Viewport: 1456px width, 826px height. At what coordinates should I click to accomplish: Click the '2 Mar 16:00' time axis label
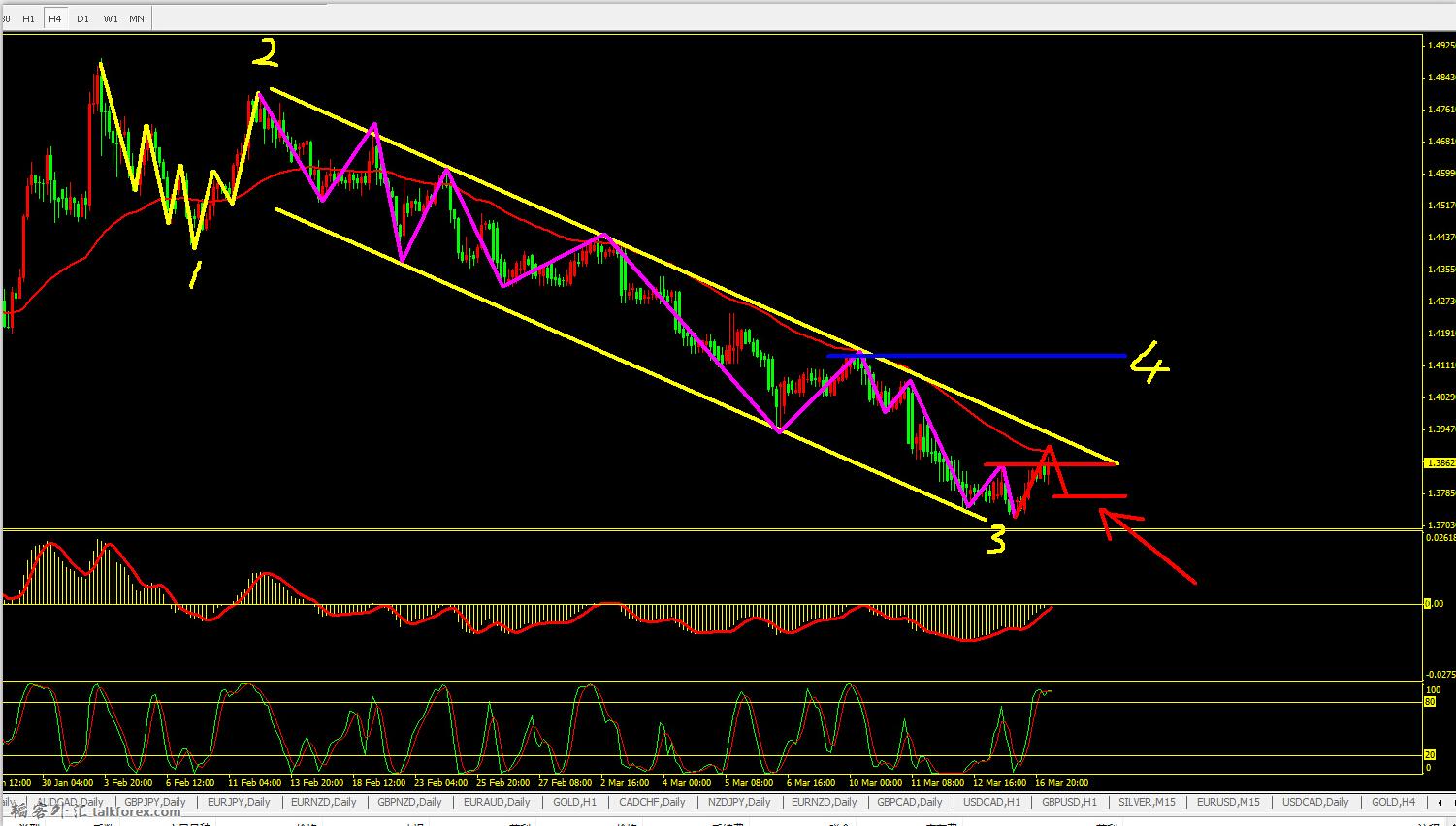[x=624, y=782]
